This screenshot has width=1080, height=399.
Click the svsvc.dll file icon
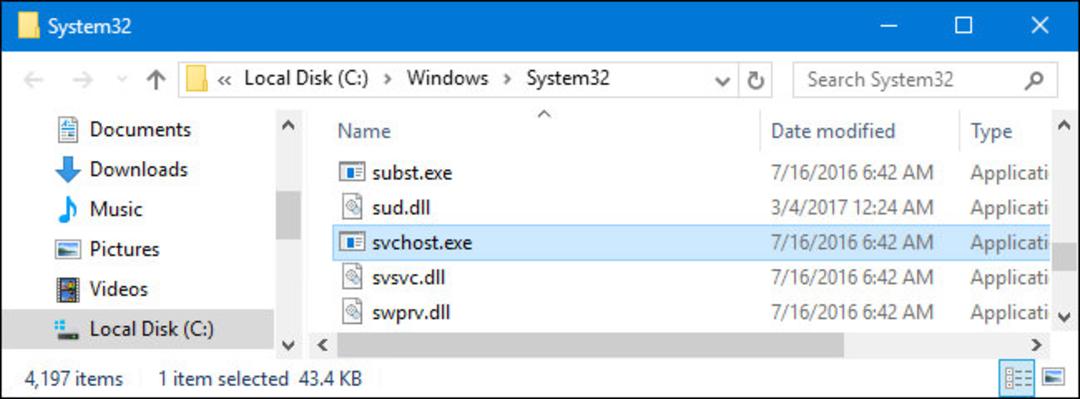[x=352, y=277]
